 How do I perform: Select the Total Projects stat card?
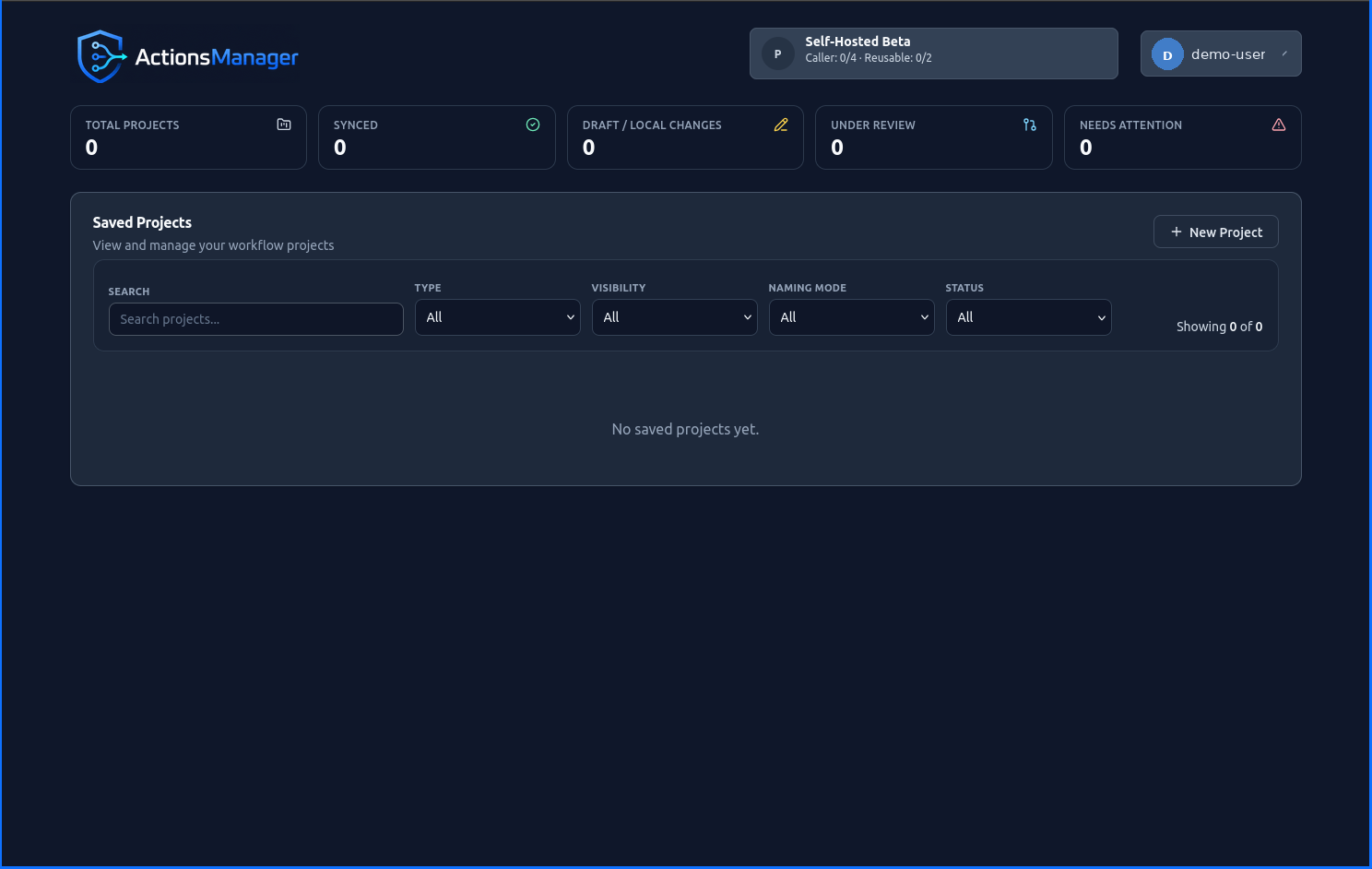pyautogui.click(x=188, y=137)
